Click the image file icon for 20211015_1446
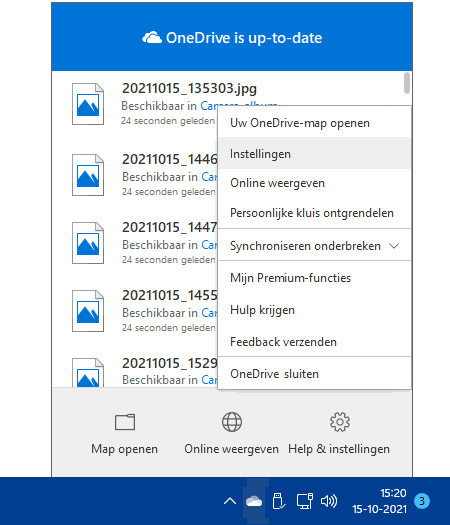The width and height of the screenshot is (450, 525). (88, 175)
